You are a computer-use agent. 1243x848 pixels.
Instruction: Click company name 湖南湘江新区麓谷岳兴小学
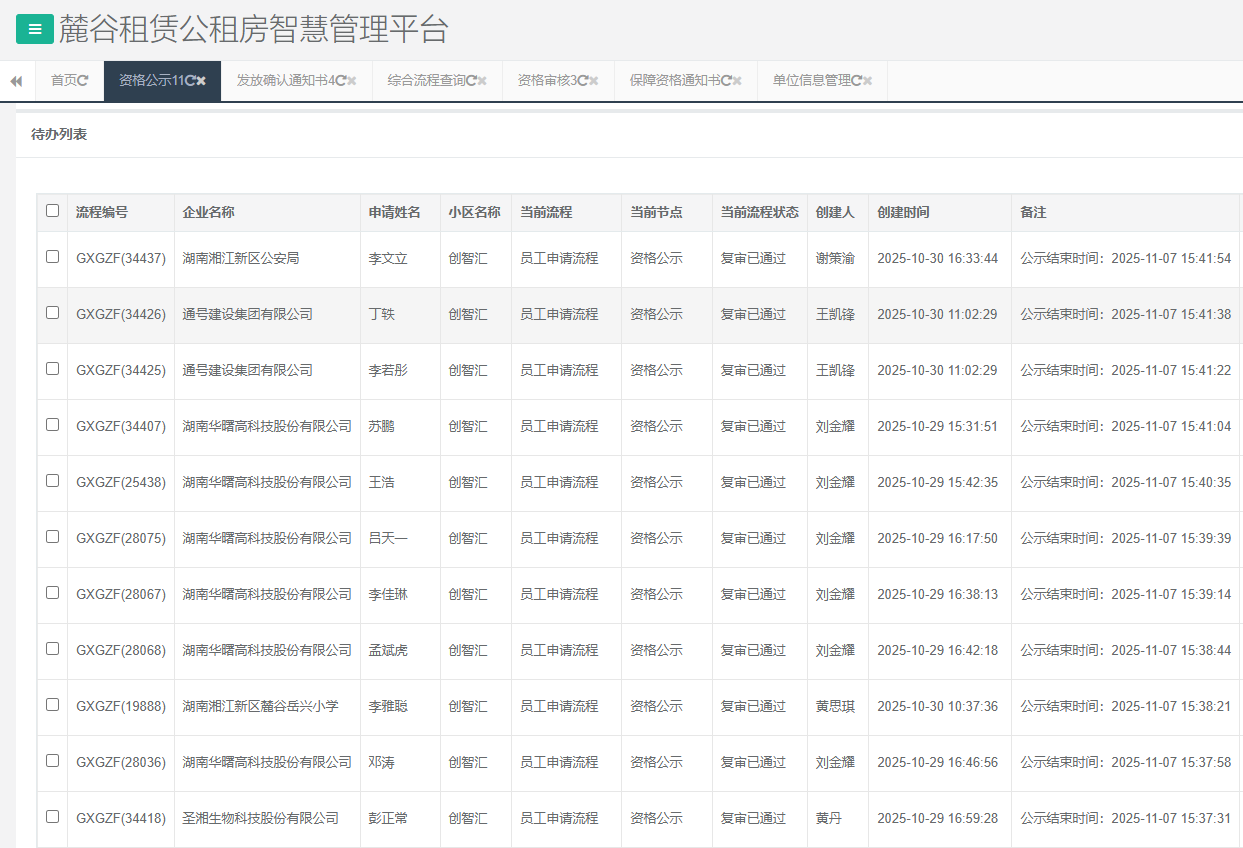(260, 706)
